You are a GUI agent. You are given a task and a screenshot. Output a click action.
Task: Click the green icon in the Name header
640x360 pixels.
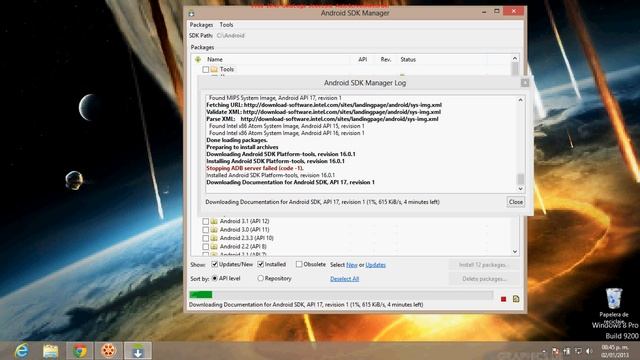(198, 60)
